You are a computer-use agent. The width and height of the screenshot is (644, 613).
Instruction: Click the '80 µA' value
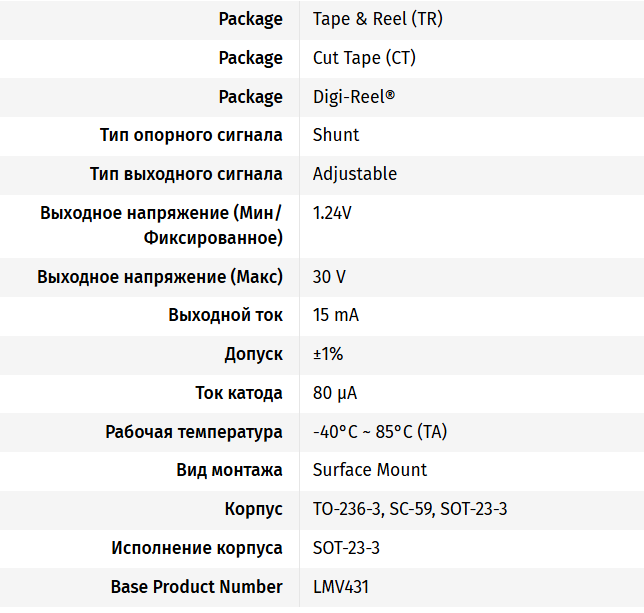coord(336,393)
